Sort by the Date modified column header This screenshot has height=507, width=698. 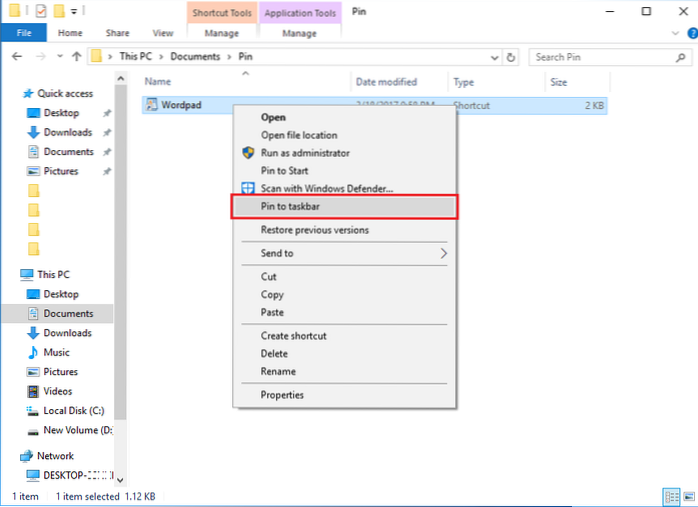[x=386, y=82]
